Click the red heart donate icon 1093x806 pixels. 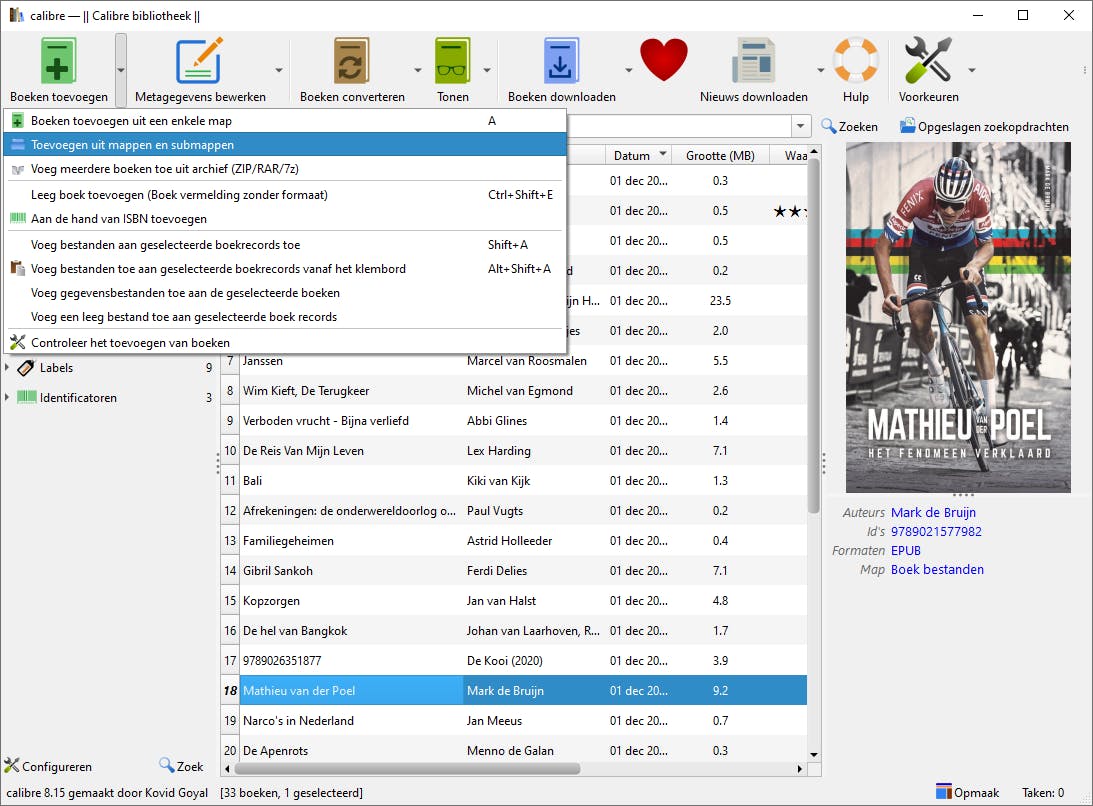pos(664,60)
